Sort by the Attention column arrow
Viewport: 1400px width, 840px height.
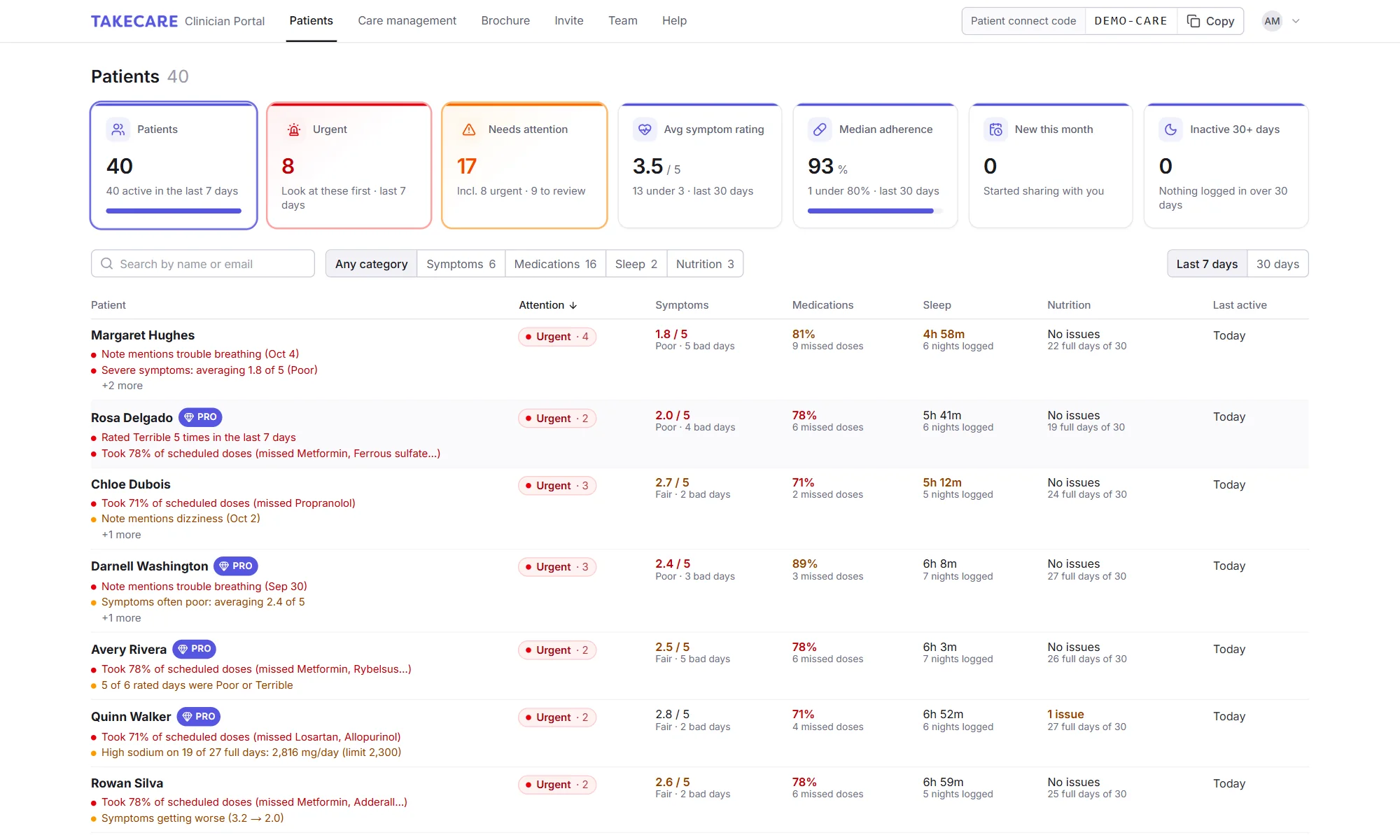(x=573, y=305)
